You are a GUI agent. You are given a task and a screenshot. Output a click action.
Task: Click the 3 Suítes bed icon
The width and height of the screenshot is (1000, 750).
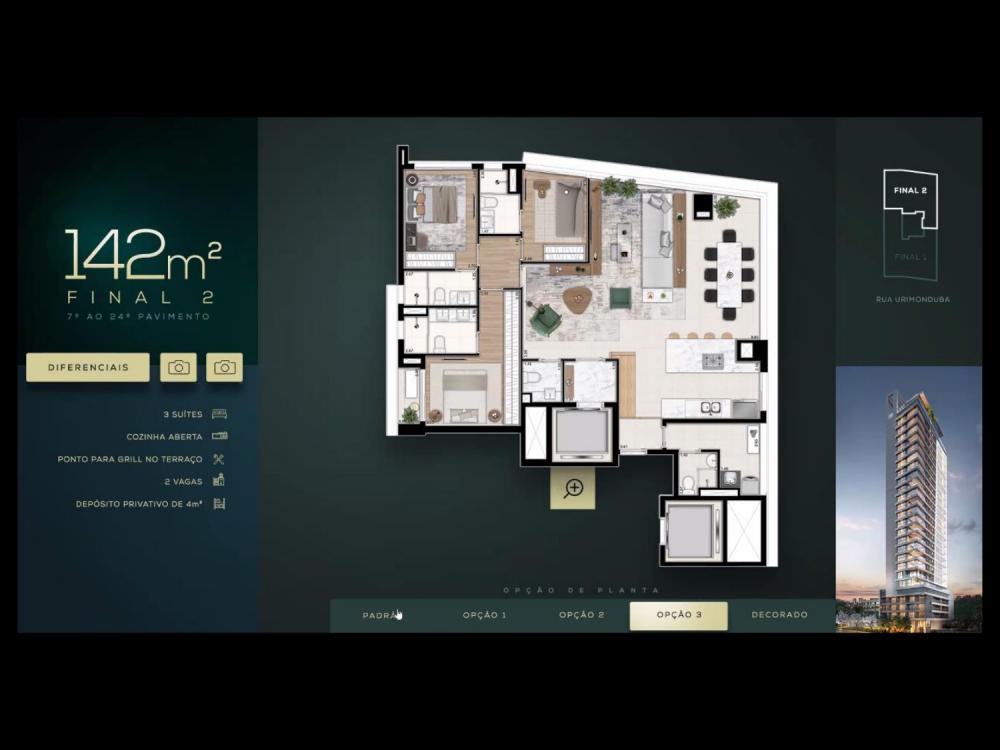coord(219,414)
